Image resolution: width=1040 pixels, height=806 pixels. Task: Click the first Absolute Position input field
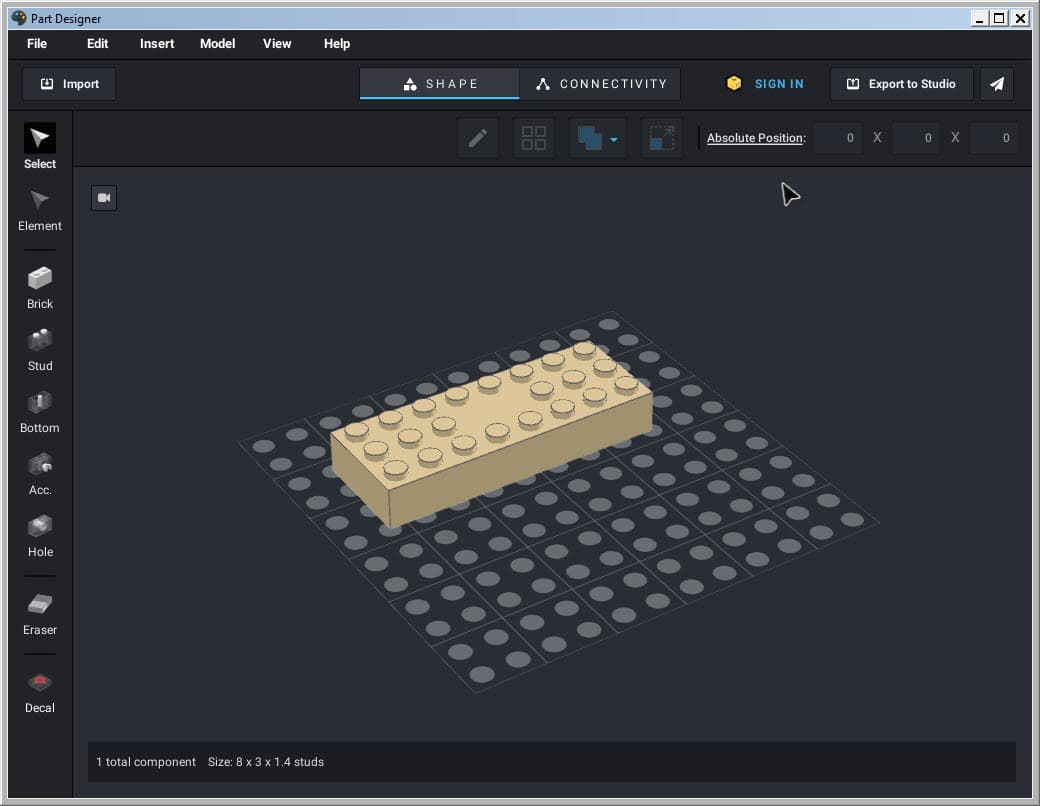pyautogui.click(x=838, y=138)
